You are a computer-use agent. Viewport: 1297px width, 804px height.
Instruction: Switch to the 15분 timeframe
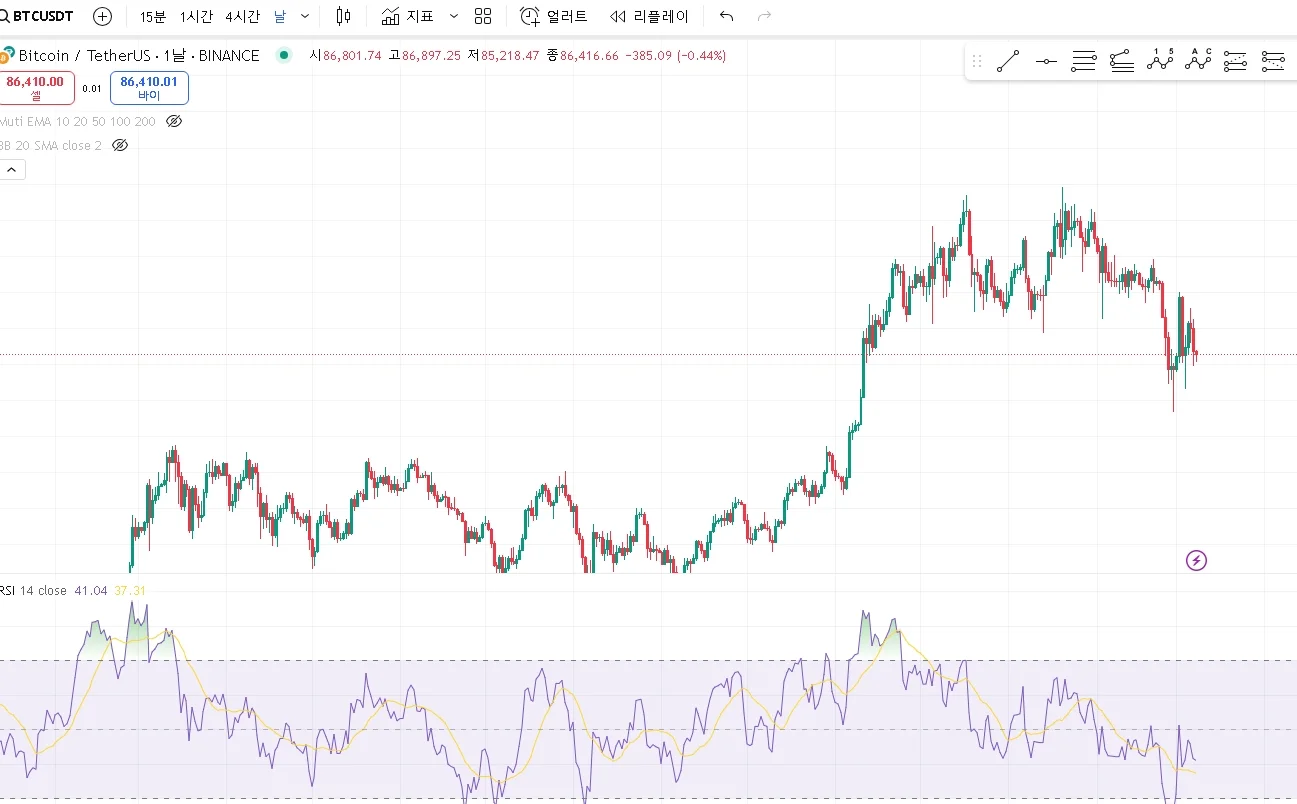click(153, 16)
